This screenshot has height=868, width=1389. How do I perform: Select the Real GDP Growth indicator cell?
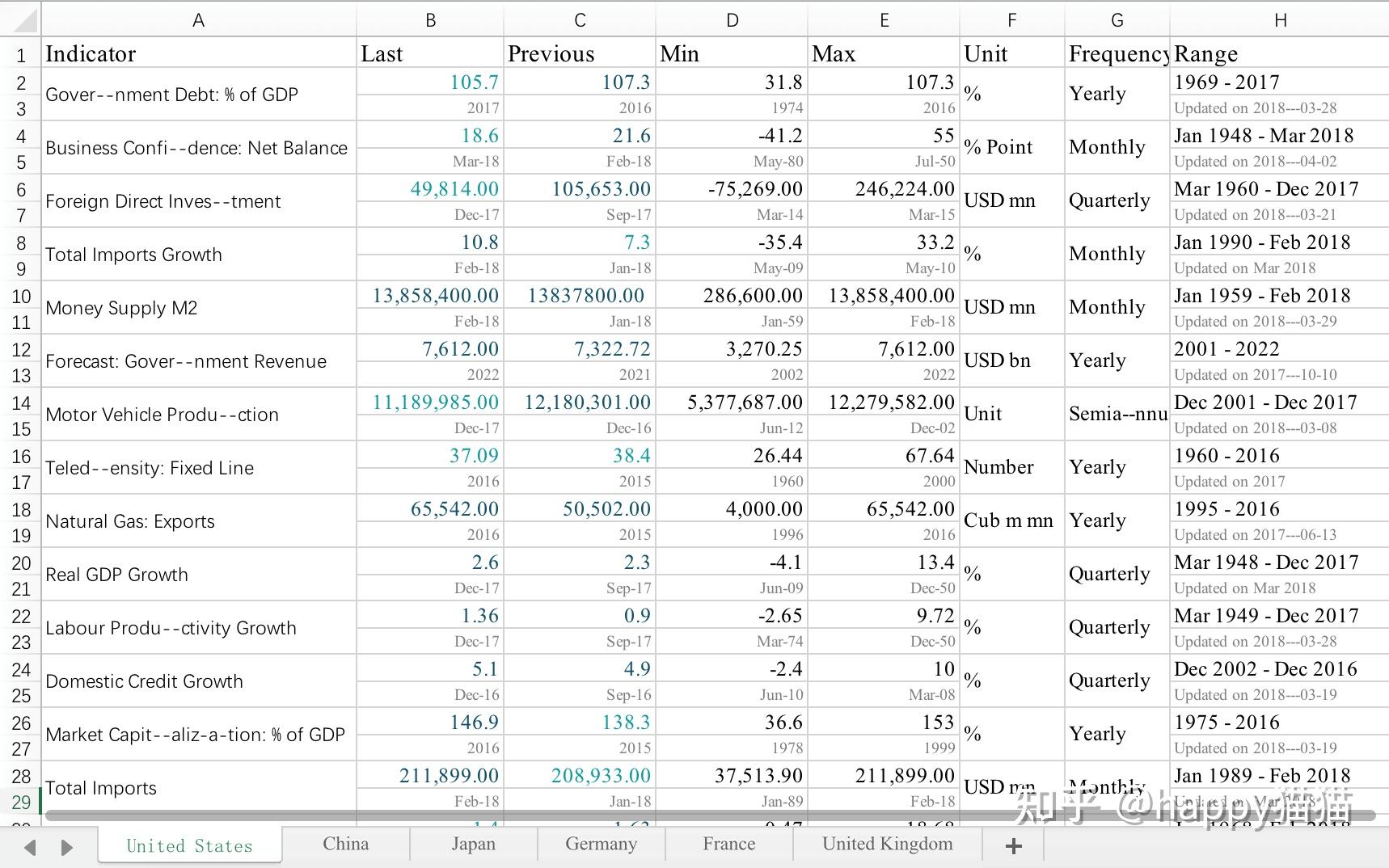[116, 575]
